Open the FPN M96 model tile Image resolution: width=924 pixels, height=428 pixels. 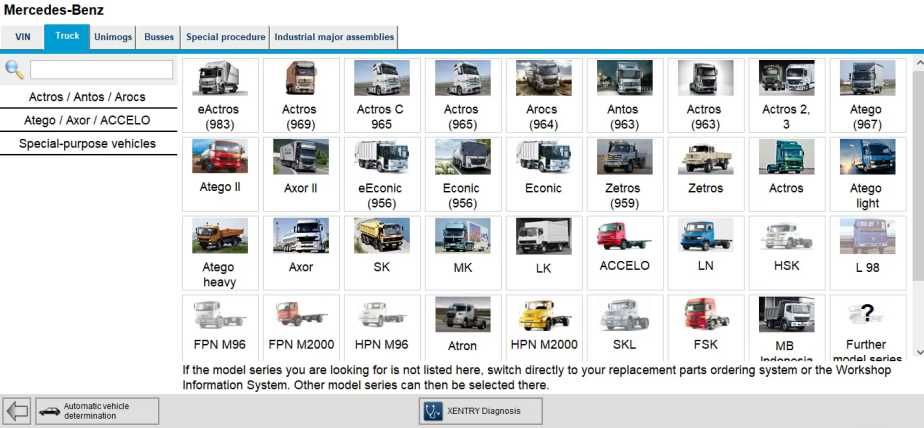220,328
